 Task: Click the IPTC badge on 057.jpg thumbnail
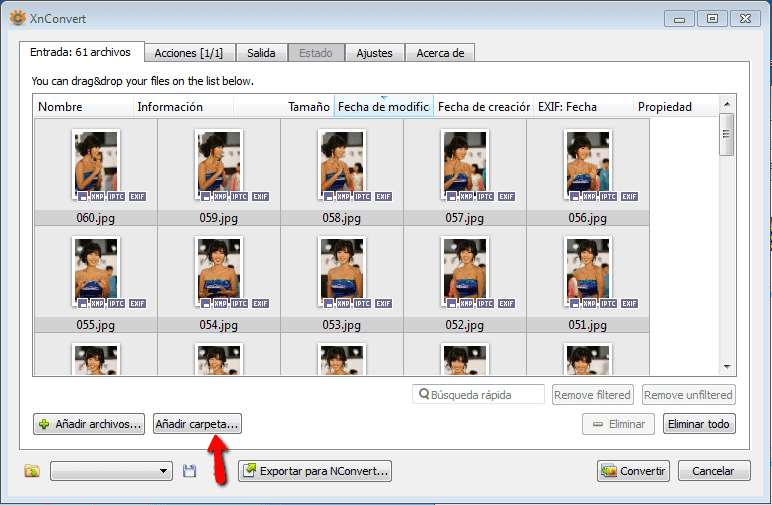[x=485, y=196]
